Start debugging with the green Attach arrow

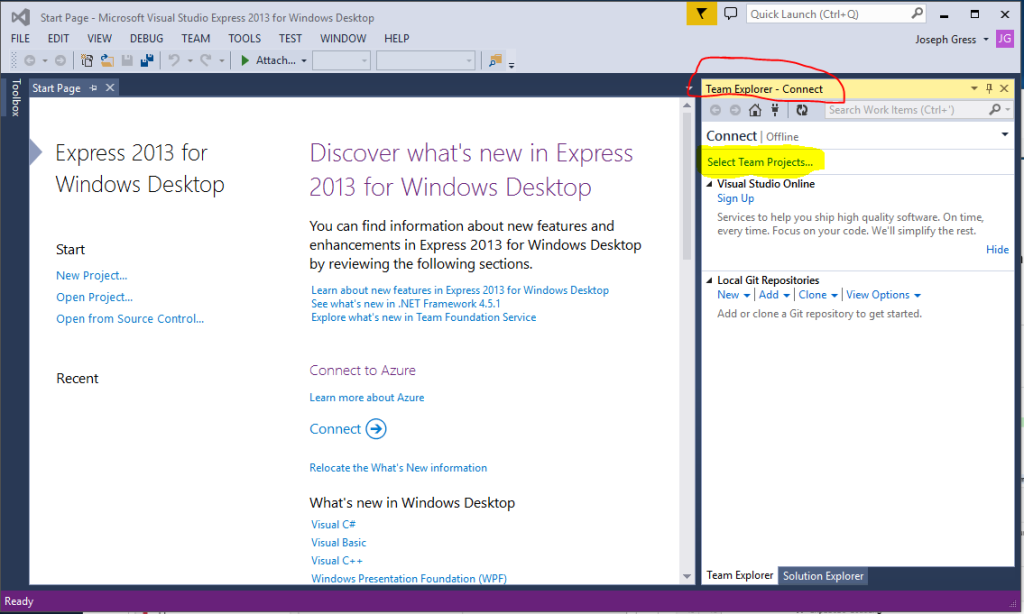point(244,60)
